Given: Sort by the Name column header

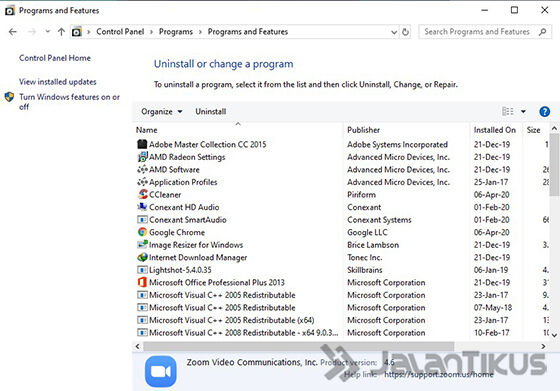Looking at the screenshot, I should (x=238, y=130).
